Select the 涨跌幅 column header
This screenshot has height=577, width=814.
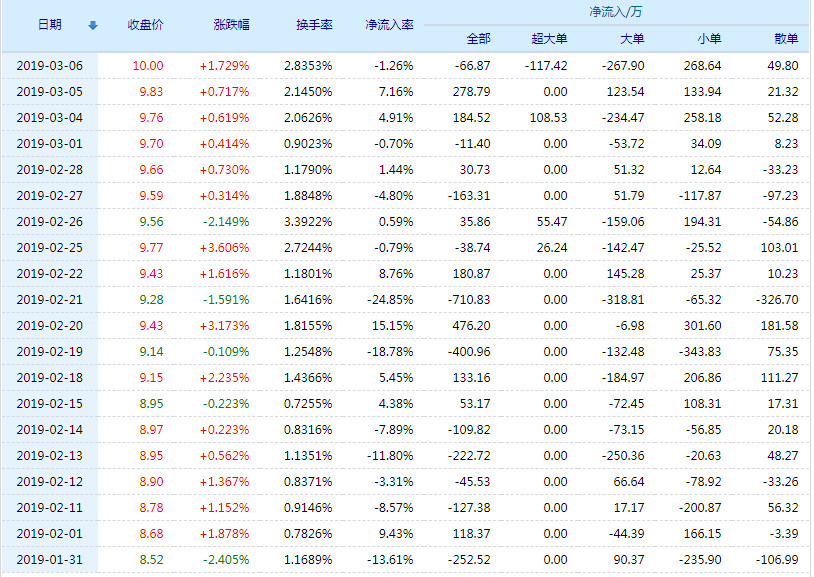coord(231,25)
